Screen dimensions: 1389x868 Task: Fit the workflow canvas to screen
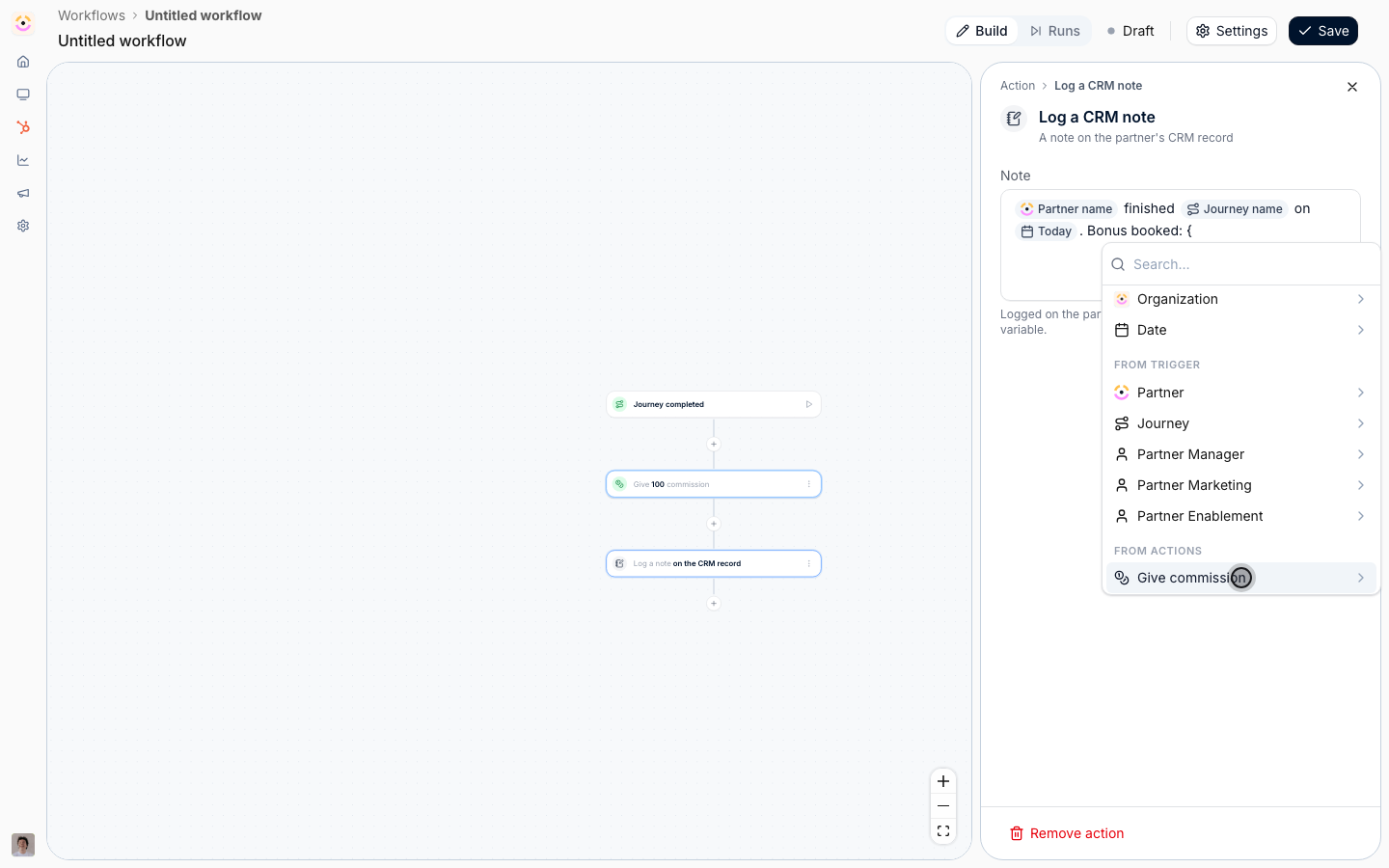943,831
